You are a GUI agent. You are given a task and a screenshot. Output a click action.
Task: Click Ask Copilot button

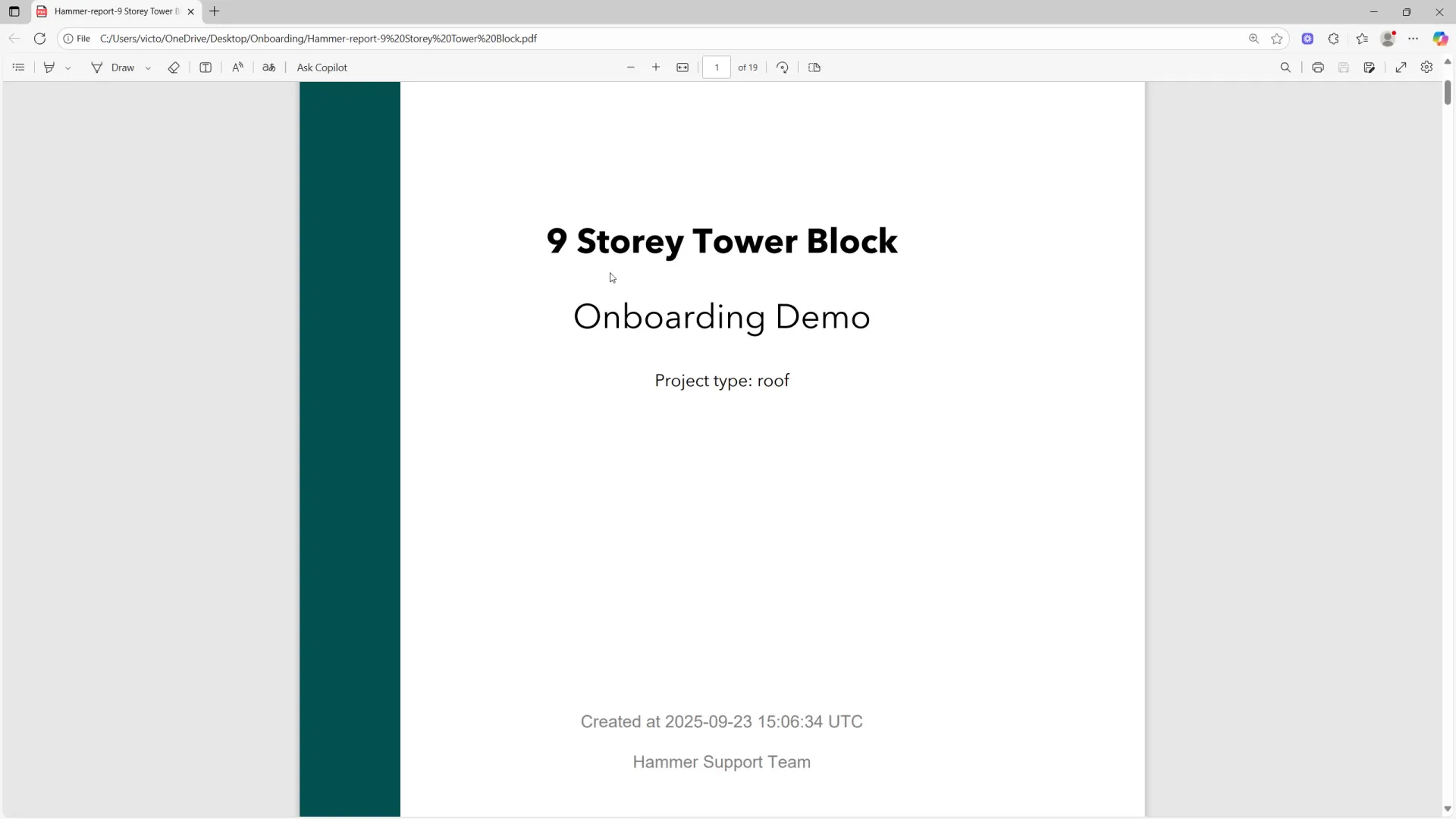pyautogui.click(x=322, y=67)
